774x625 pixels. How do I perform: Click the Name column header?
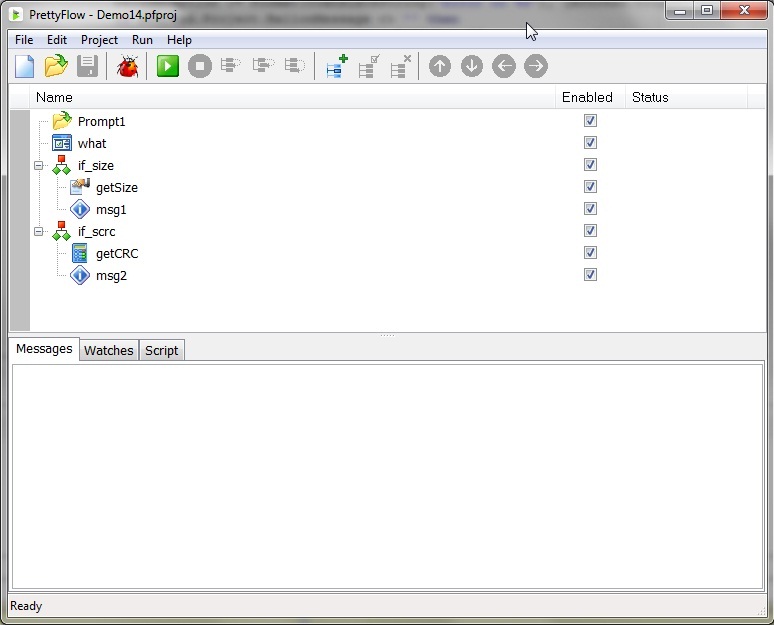(x=293, y=97)
